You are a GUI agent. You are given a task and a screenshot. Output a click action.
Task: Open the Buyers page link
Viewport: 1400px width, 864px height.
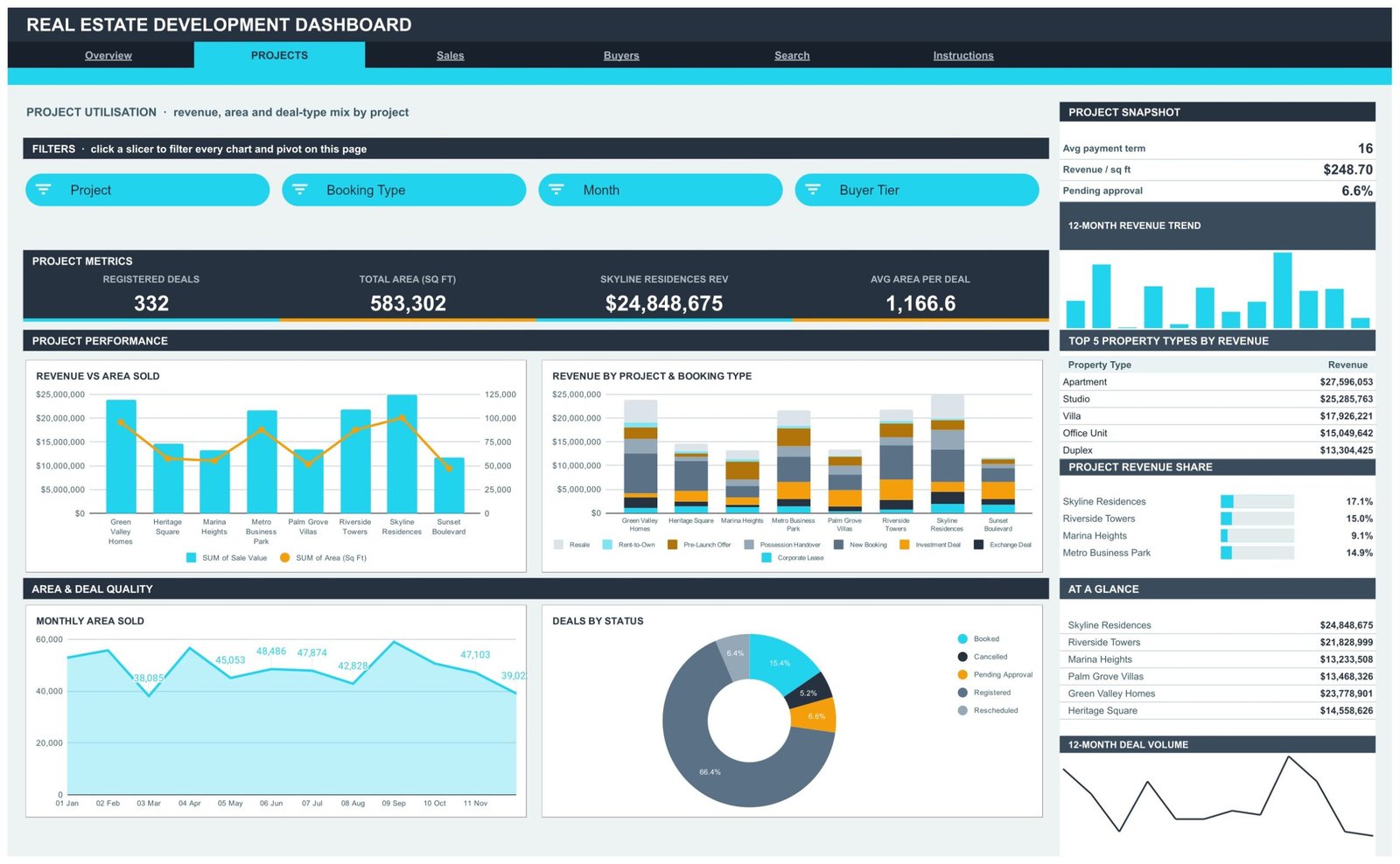[621, 55]
